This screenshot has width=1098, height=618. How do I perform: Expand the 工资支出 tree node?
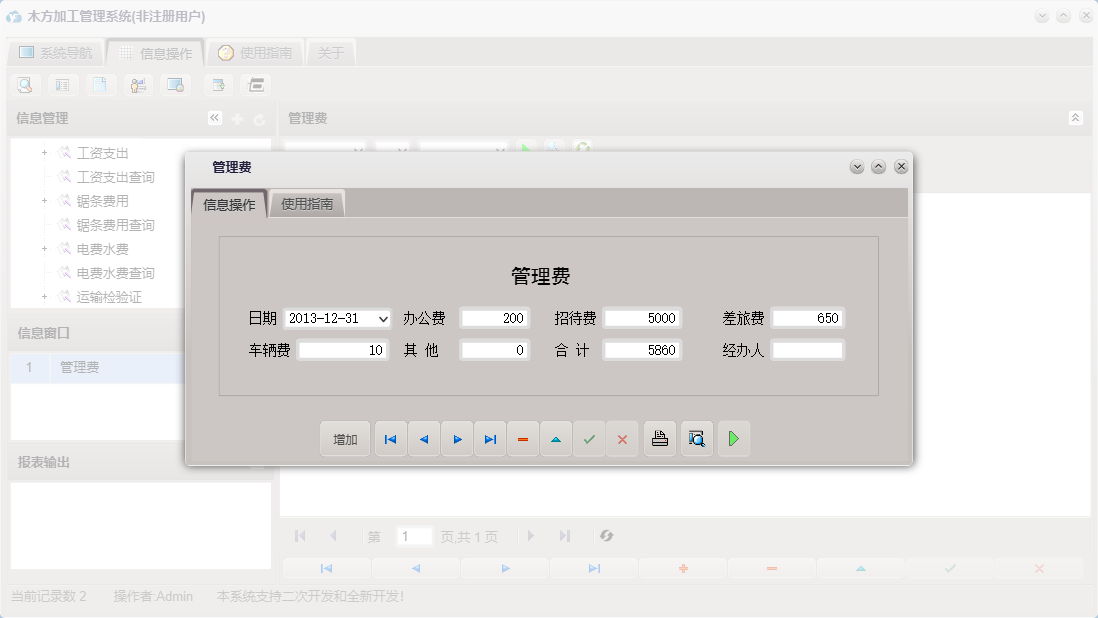[x=42, y=152]
